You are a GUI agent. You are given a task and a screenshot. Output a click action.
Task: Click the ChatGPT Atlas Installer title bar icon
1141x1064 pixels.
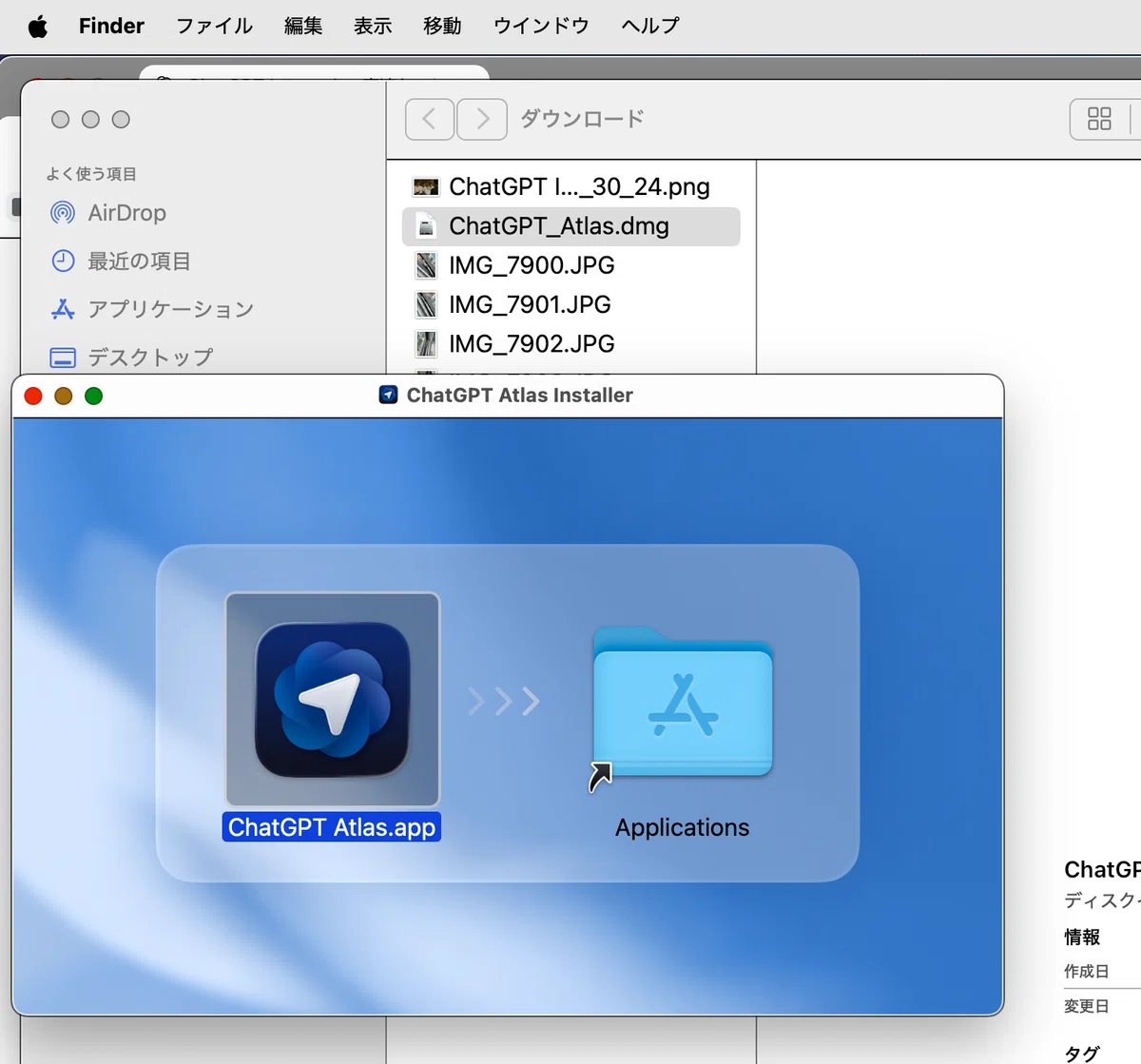click(388, 395)
